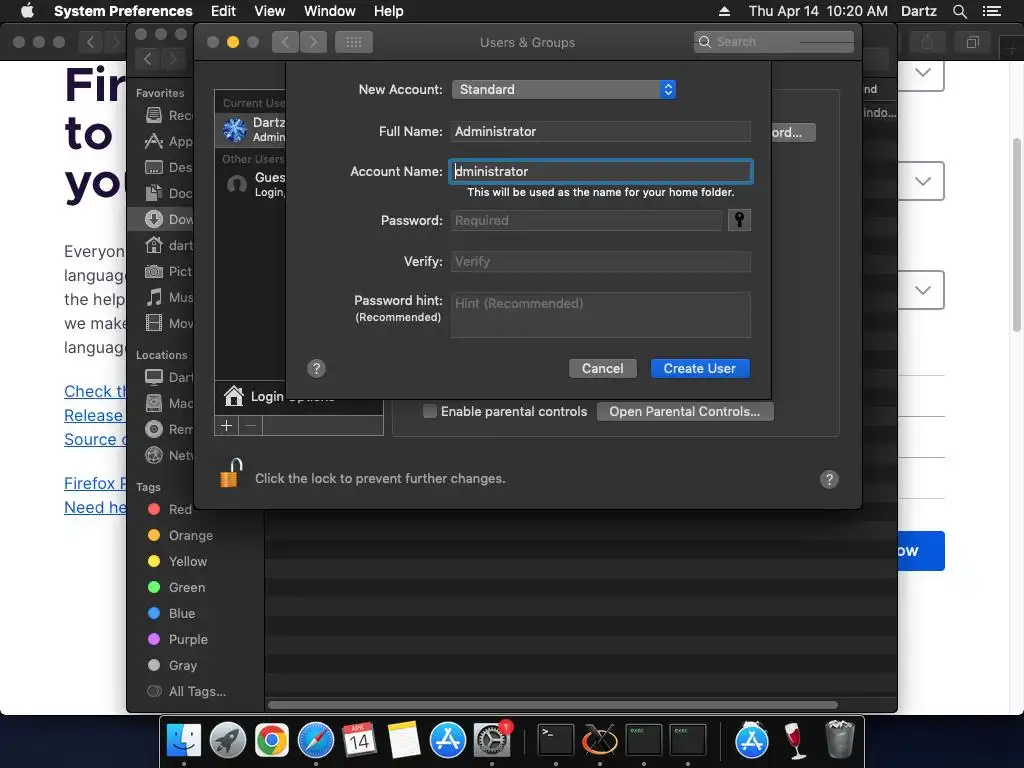Click the lock icon to prevent changes
The height and width of the screenshot is (768, 1024).
(x=231, y=474)
